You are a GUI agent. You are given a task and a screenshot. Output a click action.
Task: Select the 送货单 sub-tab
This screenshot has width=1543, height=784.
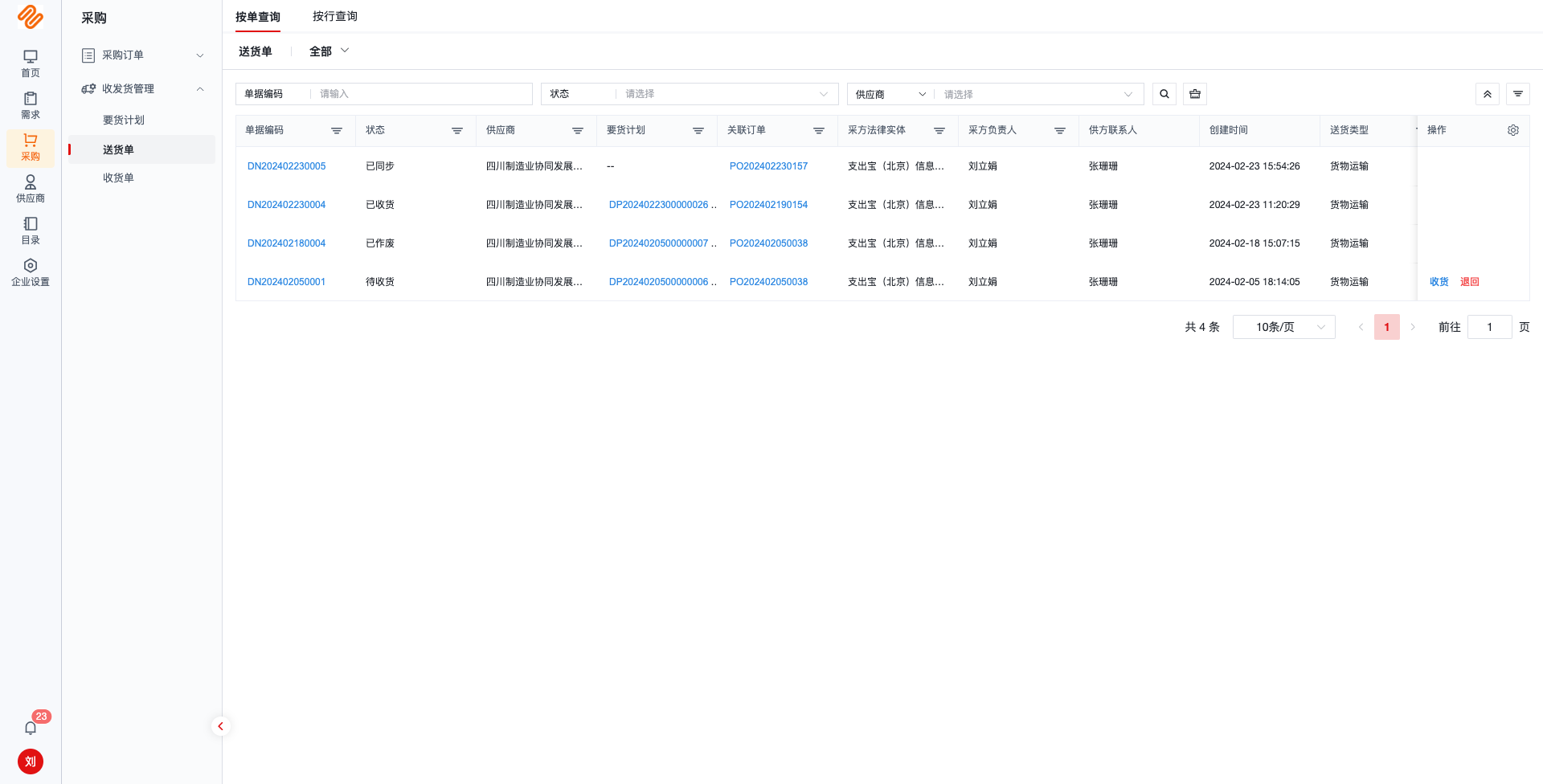(256, 51)
